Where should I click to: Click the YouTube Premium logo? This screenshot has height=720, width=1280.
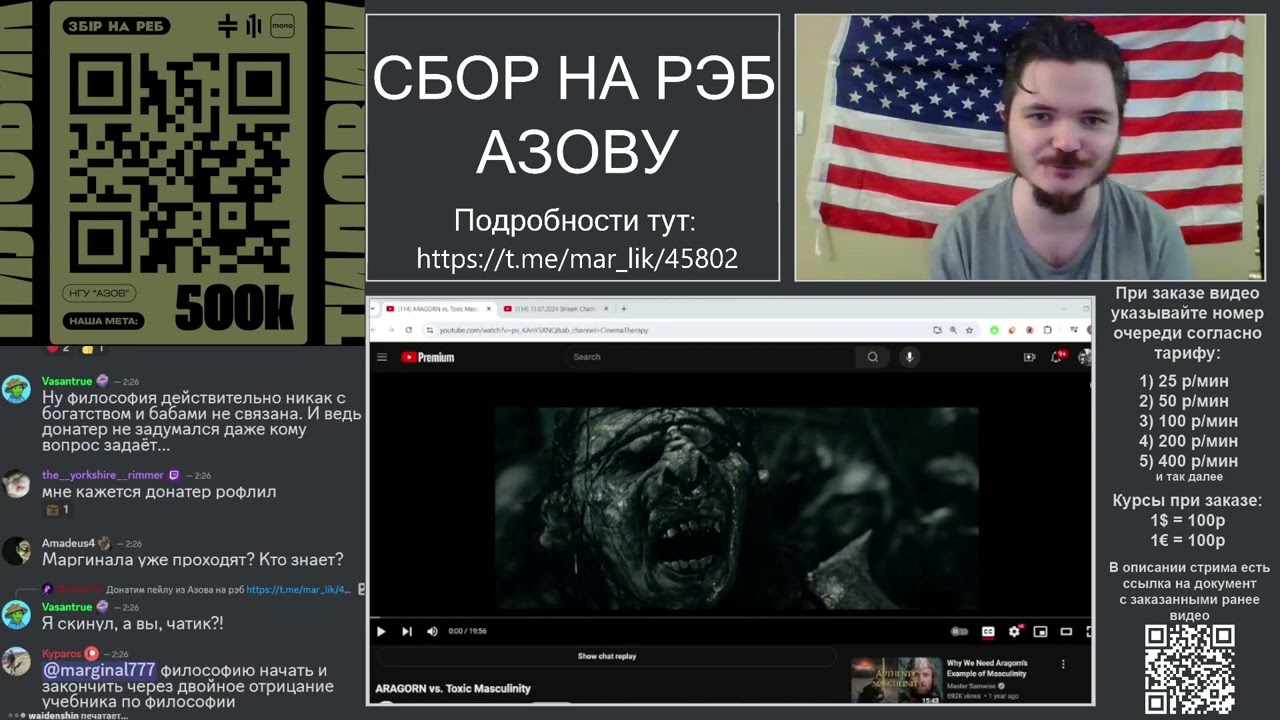tap(428, 357)
